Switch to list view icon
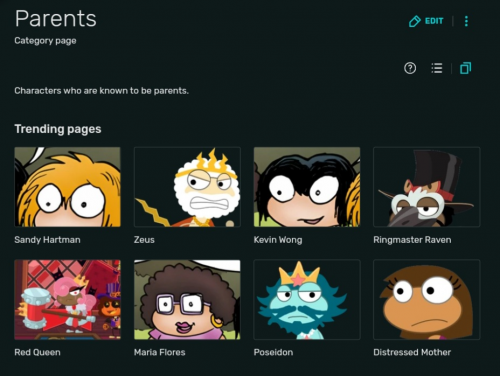The width and height of the screenshot is (500, 376). click(x=437, y=68)
